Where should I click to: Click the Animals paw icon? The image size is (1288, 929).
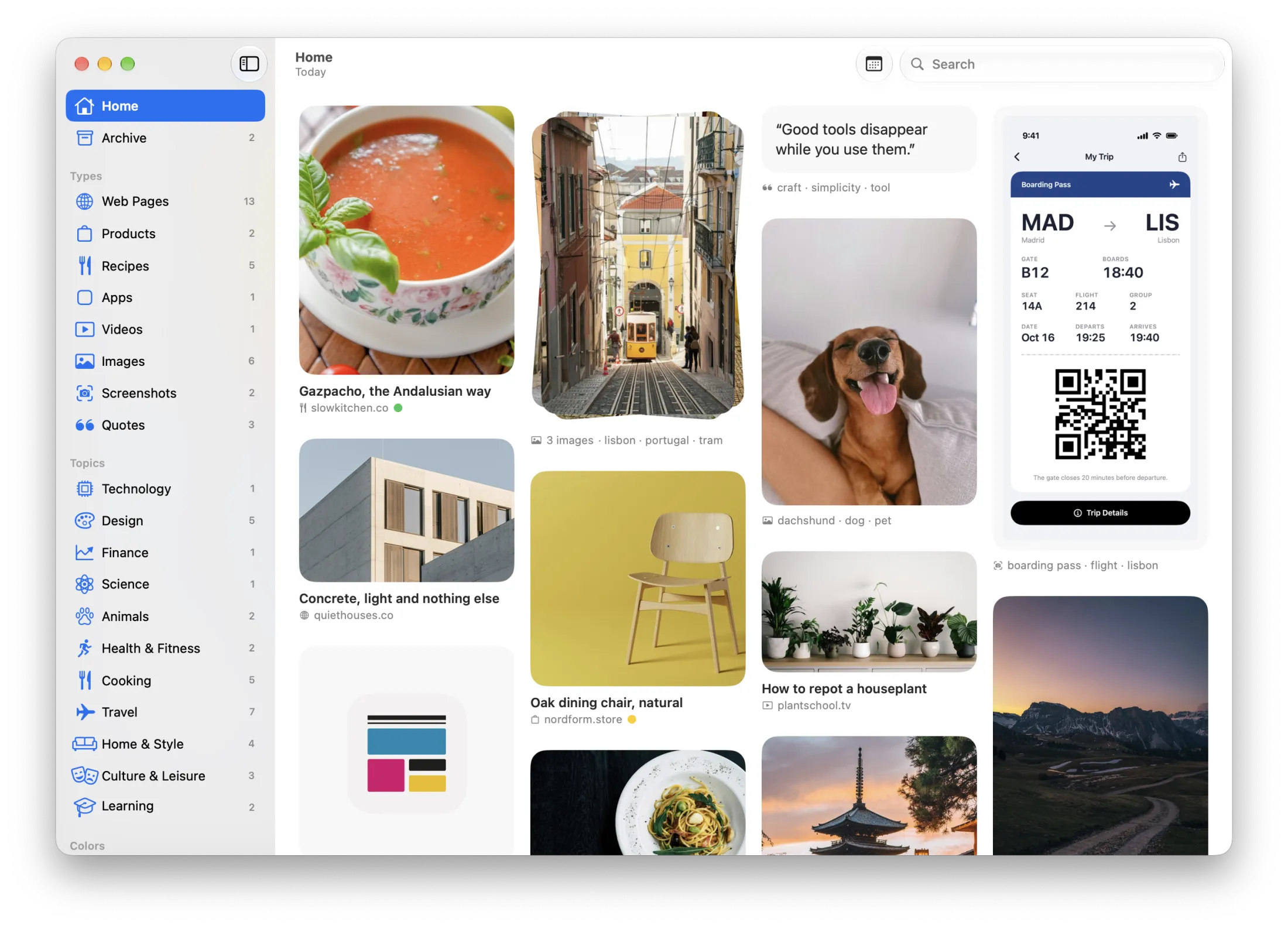(x=84, y=616)
